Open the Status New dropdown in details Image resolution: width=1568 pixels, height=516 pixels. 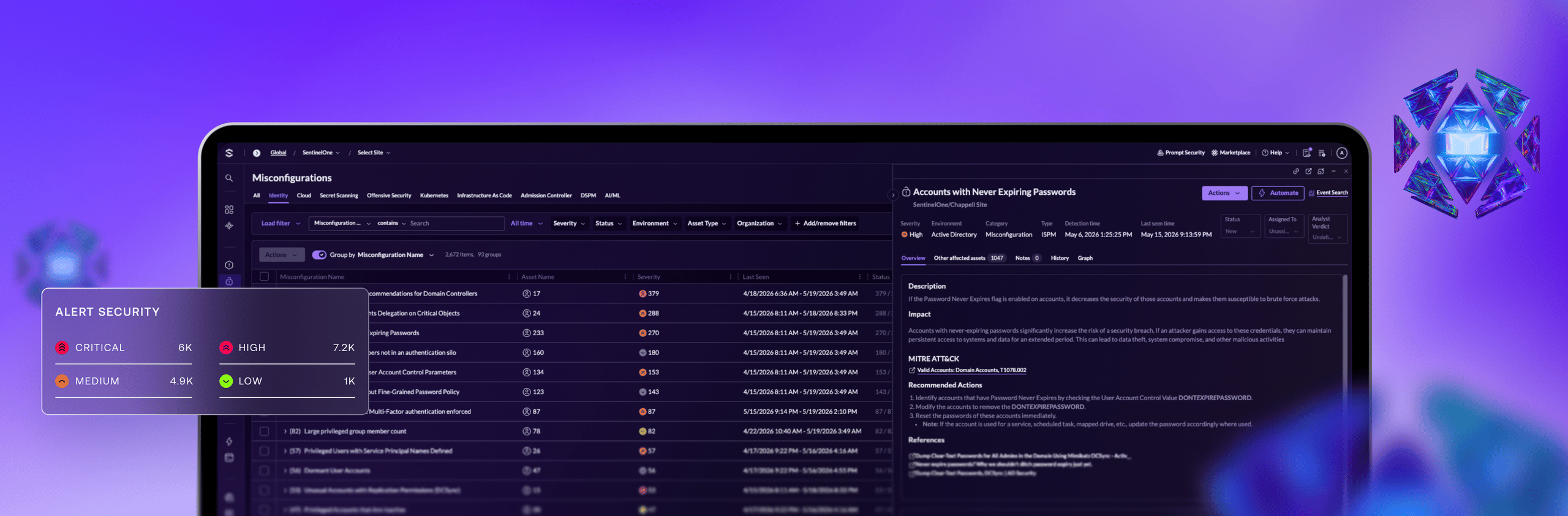(x=1240, y=226)
